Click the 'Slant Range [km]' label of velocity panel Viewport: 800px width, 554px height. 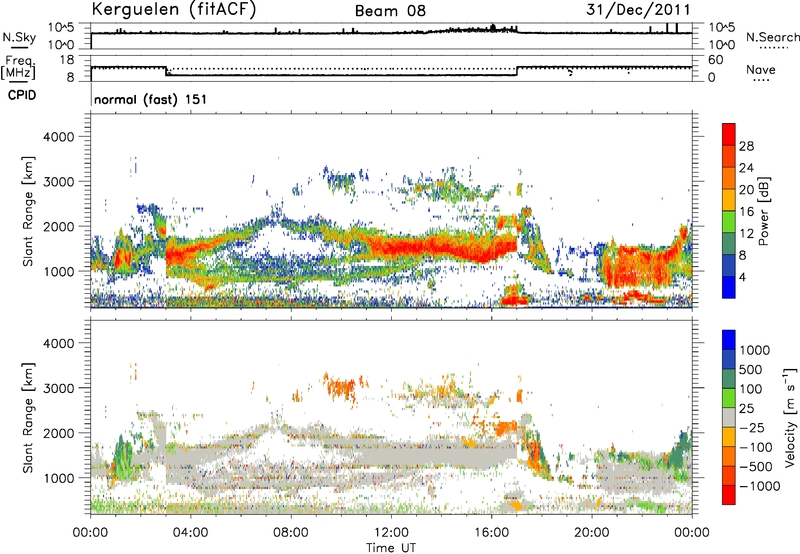(x=28, y=418)
